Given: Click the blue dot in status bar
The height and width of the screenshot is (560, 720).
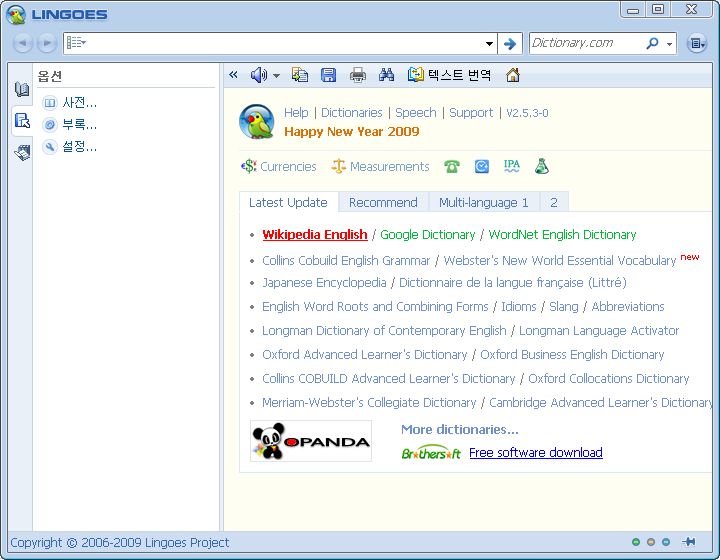Looking at the screenshot, I should point(666,542).
